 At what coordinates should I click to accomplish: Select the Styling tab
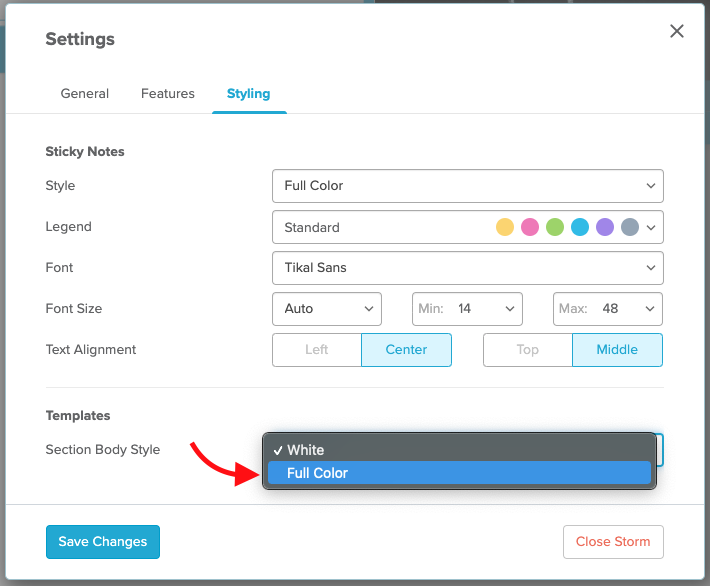(249, 94)
